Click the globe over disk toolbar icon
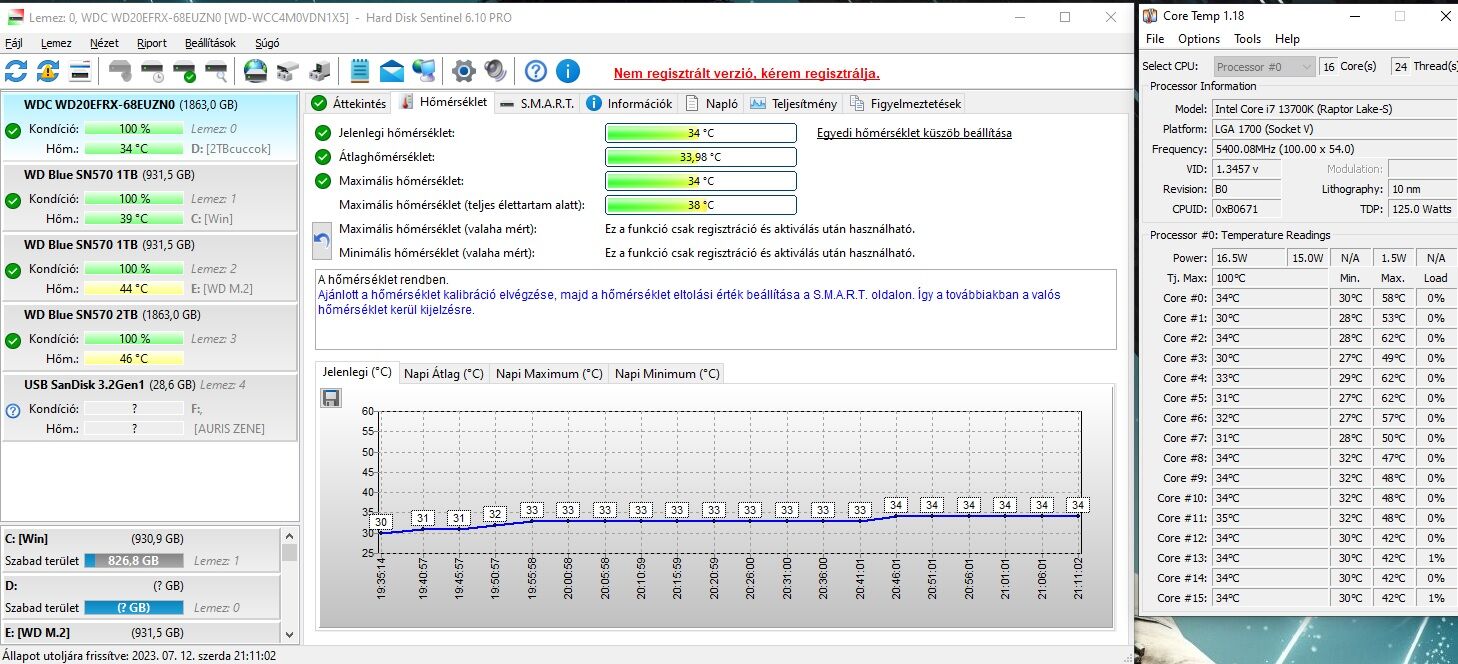The image size is (1458, 664). click(256, 71)
